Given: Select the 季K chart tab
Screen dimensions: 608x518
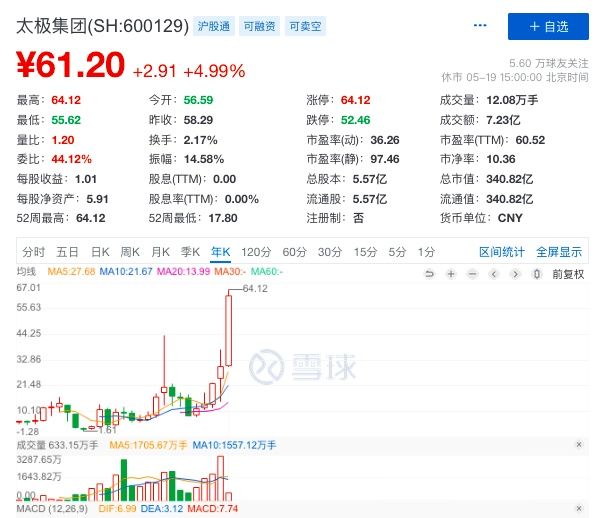Looking at the screenshot, I should tap(190, 252).
